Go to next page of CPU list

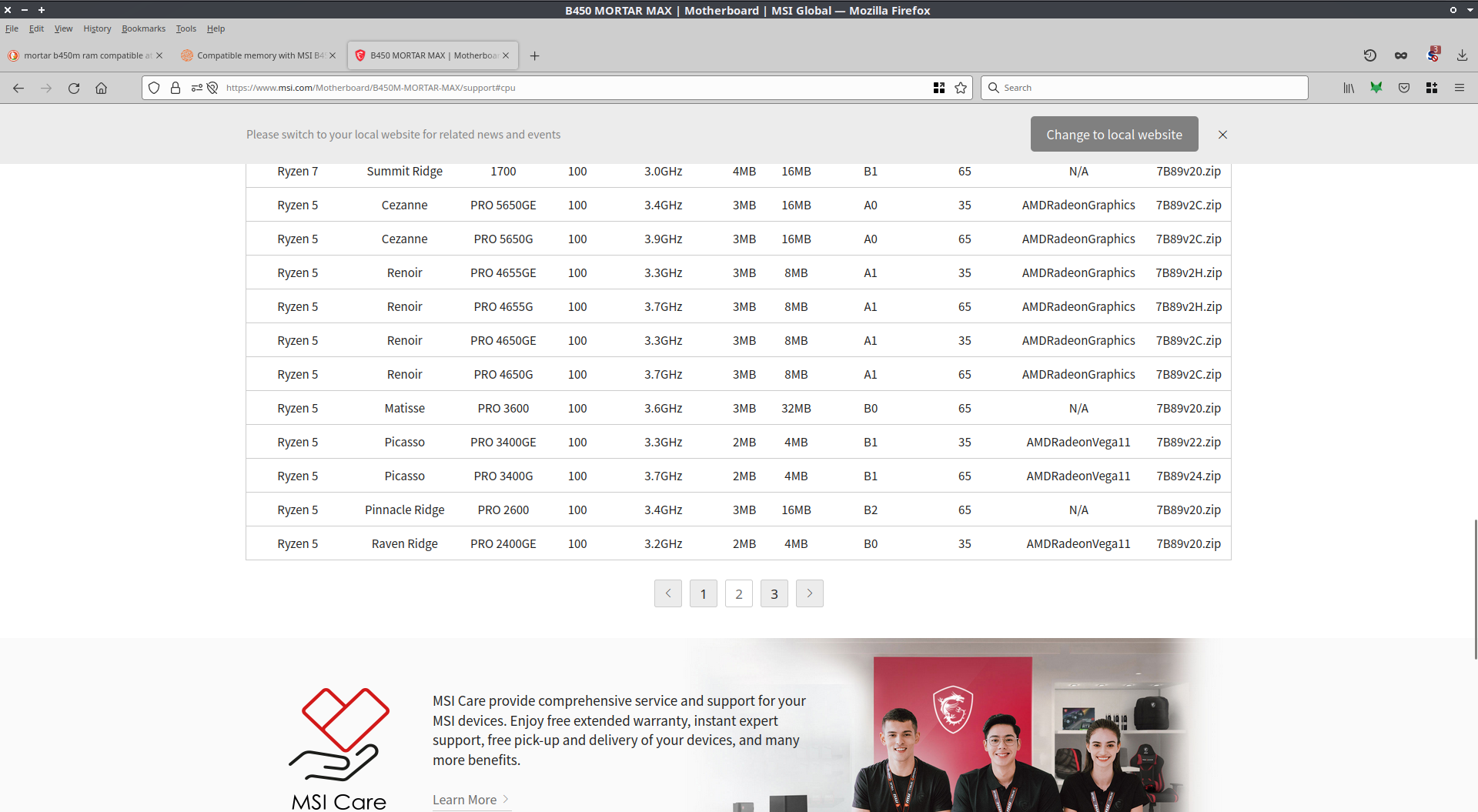[809, 593]
